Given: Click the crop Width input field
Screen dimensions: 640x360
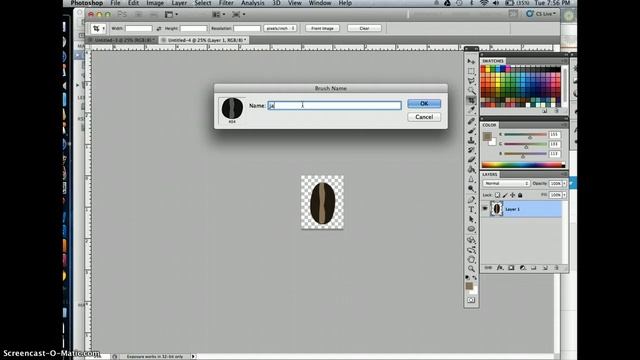Looking at the screenshot, I should tap(138, 28).
